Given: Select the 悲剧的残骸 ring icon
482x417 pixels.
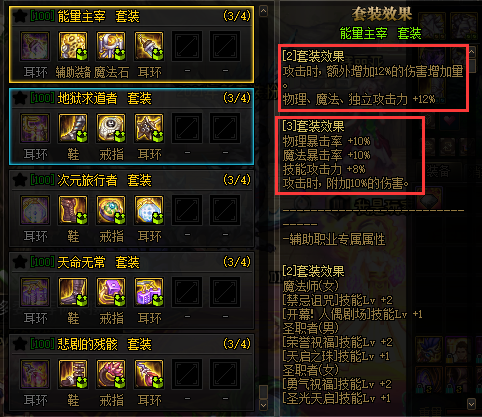Looking at the screenshot, I should pyautogui.click(x=111, y=374).
